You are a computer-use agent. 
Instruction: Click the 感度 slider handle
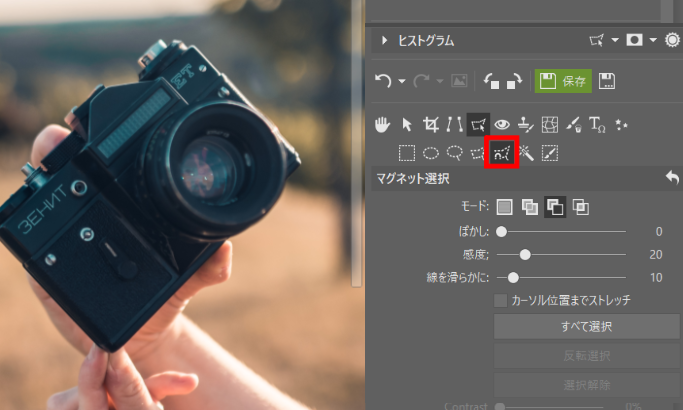[525, 254]
